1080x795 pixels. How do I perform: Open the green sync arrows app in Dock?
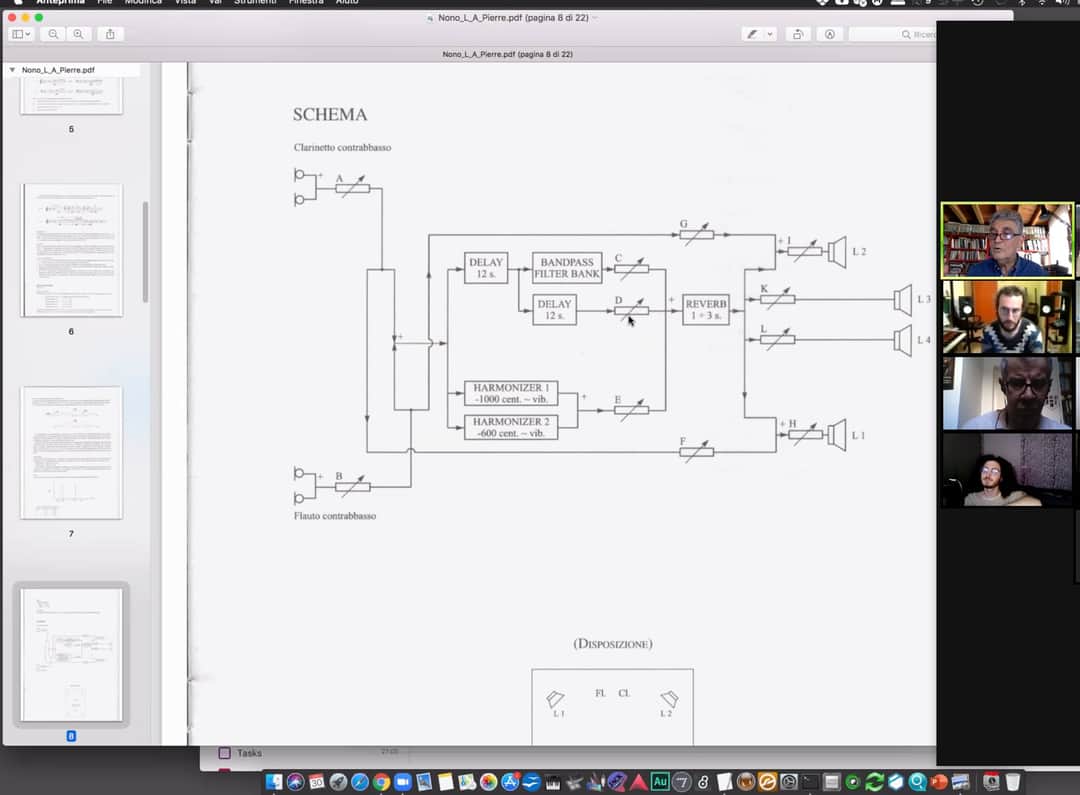pos(874,781)
